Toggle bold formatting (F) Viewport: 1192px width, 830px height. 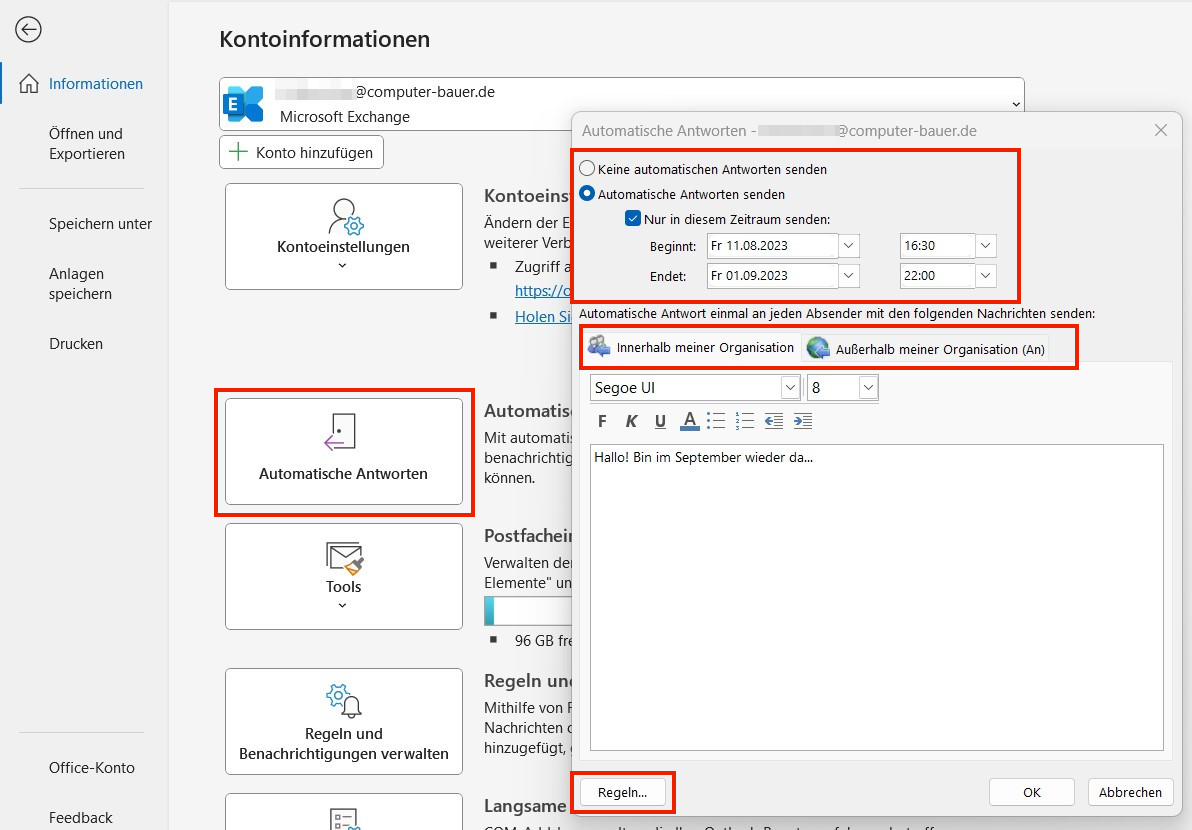click(602, 421)
